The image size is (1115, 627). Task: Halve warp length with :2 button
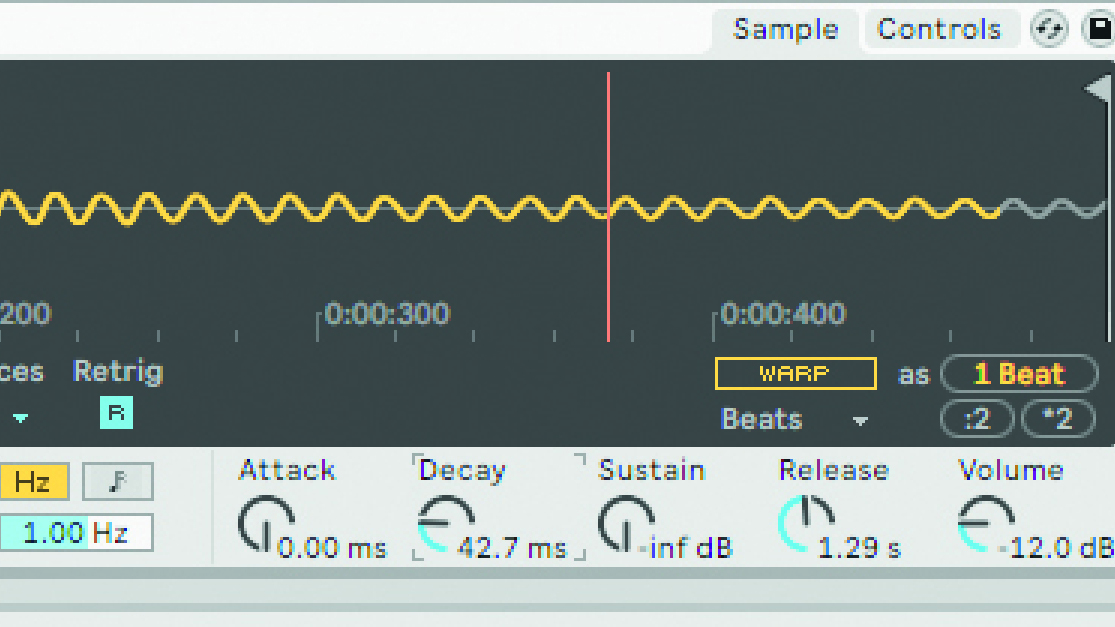[977, 419]
